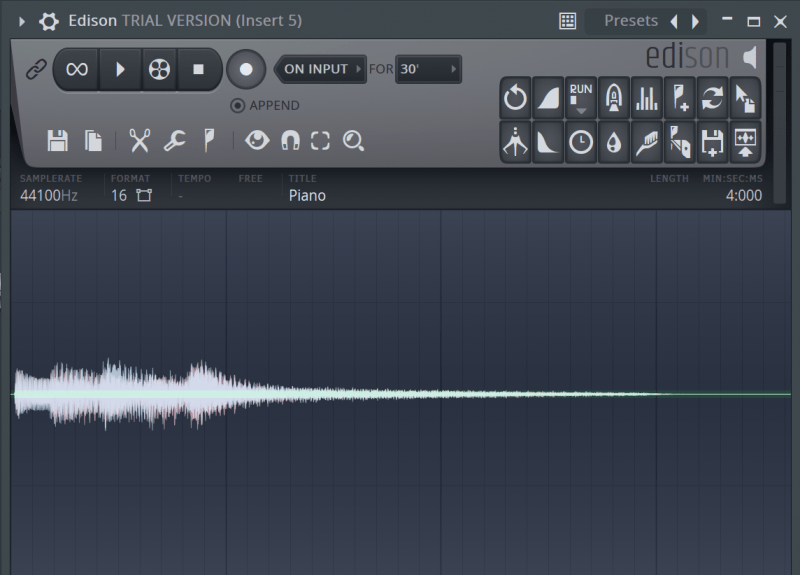
Task: Toggle the APPEND radio option
Action: tap(238, 106)
